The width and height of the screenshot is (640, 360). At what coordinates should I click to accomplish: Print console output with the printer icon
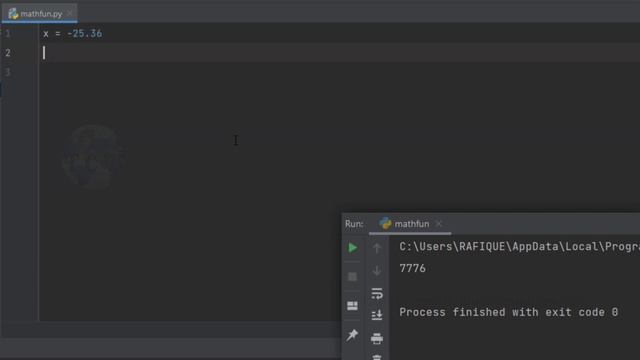377,338
